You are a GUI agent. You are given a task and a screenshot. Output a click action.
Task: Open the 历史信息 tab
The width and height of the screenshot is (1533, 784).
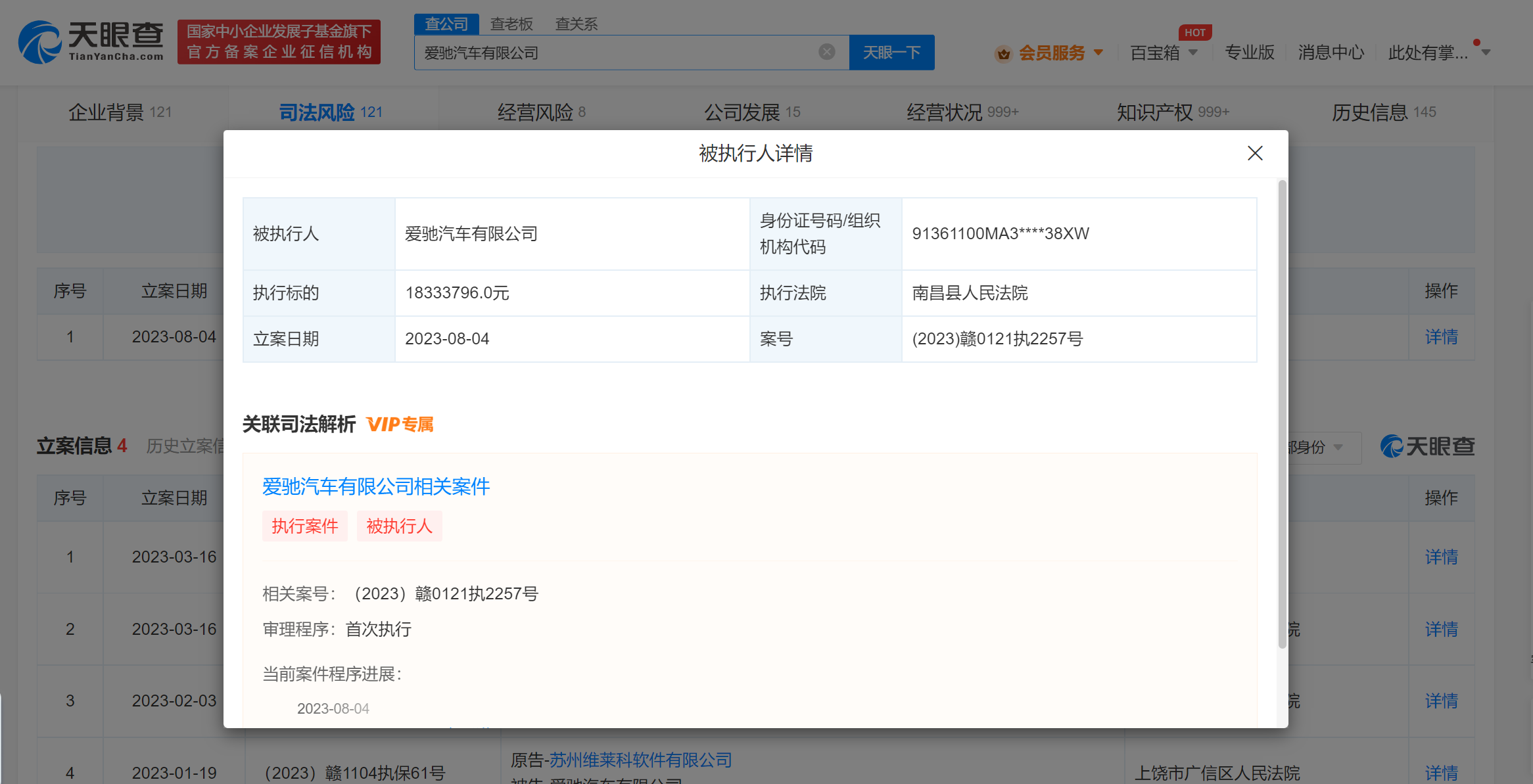(x=1384, y=112)
